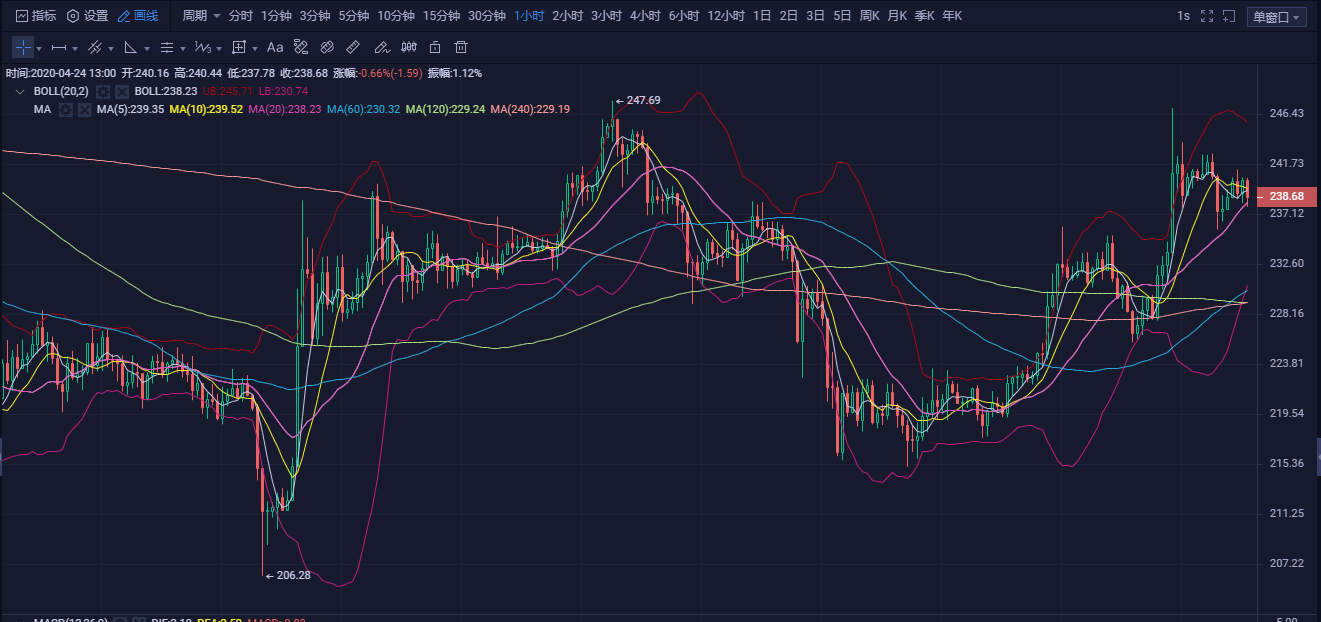The width and height of the screenshot is (1321, 622).
Task: Select the 3日 interval
Action: (816, 16)
